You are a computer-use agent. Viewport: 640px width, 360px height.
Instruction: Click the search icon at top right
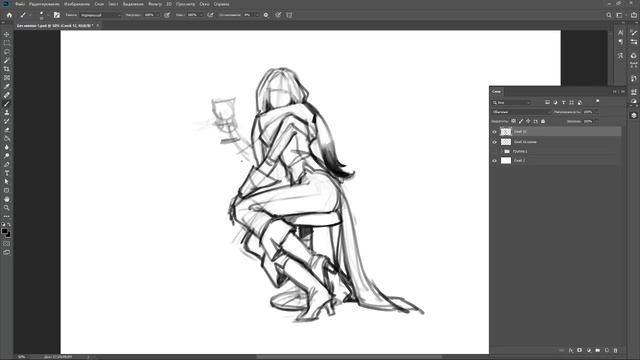[609, 15]
